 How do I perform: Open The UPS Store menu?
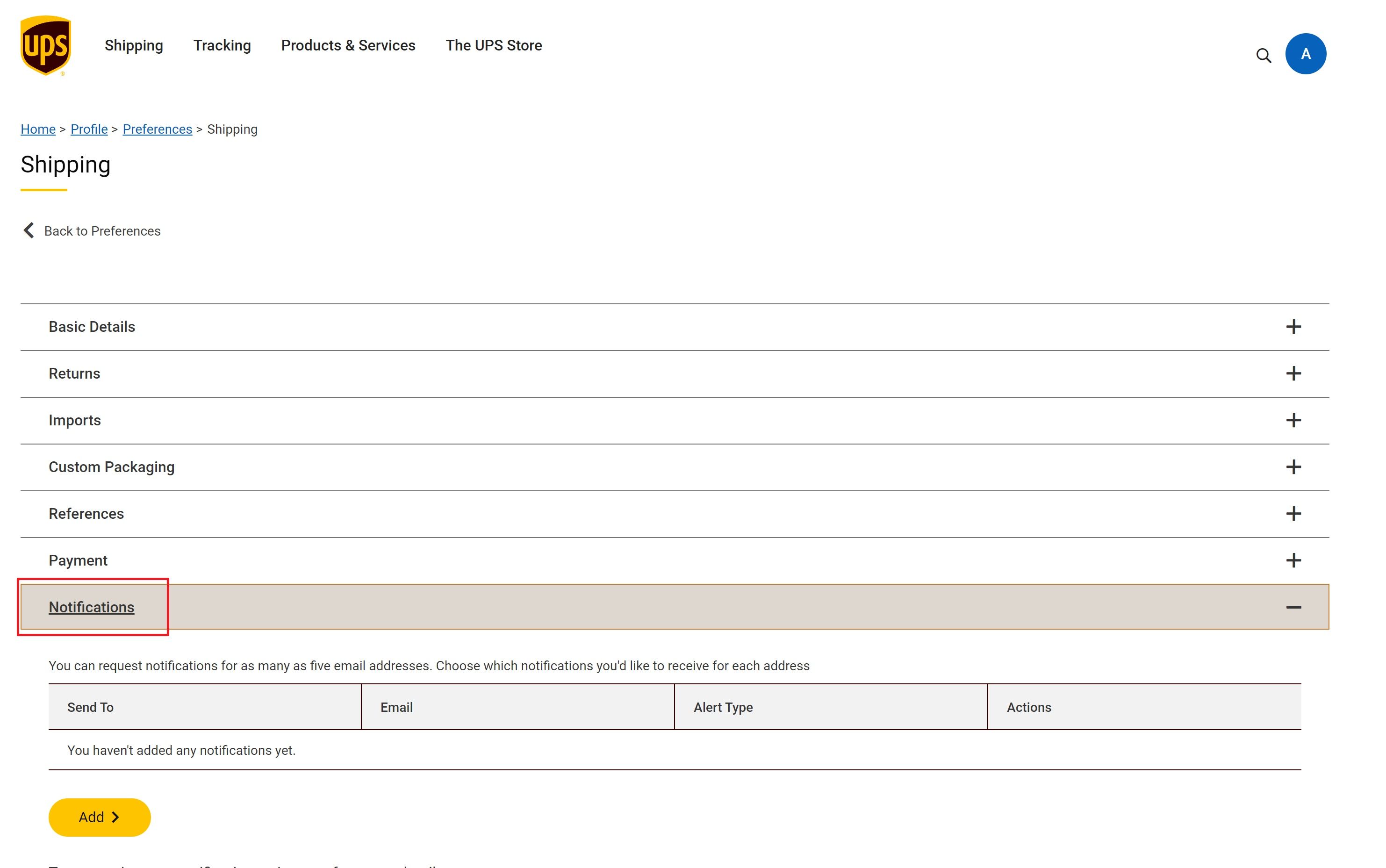coord(494,45)
